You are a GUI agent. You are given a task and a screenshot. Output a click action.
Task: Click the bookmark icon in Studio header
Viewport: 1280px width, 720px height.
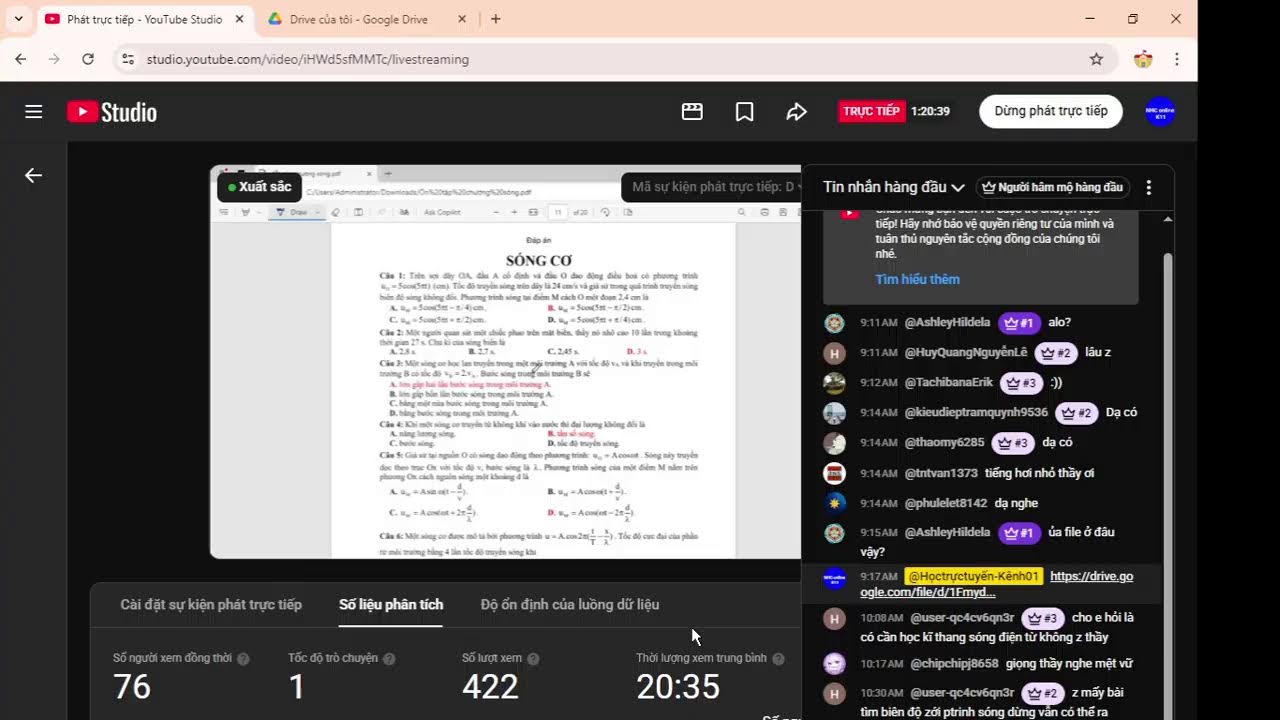[744, 112]
